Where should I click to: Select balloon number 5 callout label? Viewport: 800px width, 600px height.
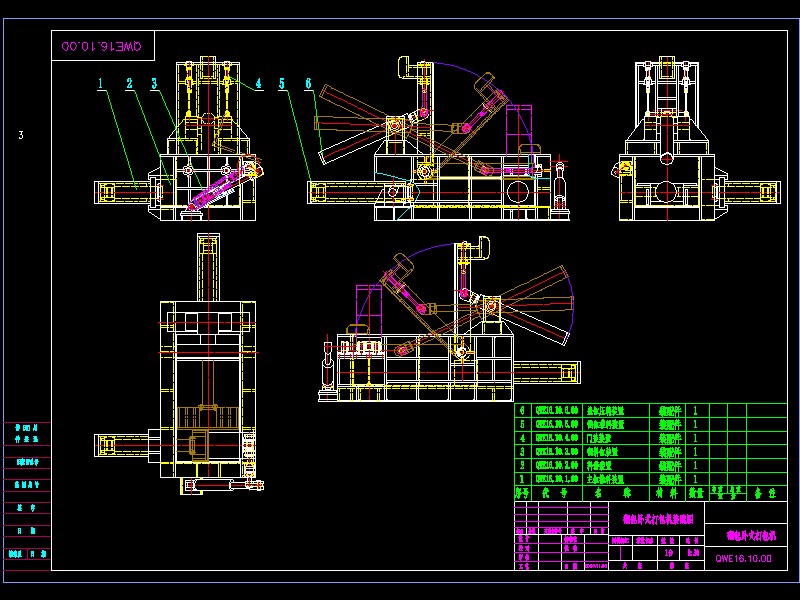click(282, 83)
